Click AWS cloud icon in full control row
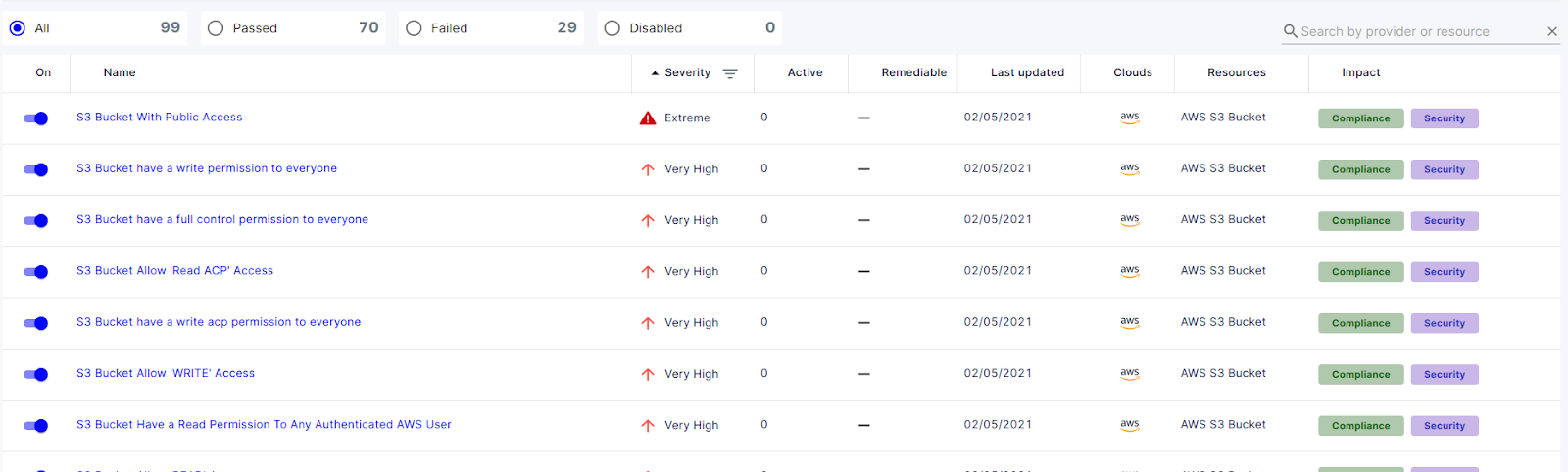This screenshot has height=472, width=1568. (x=1130, y=220)
